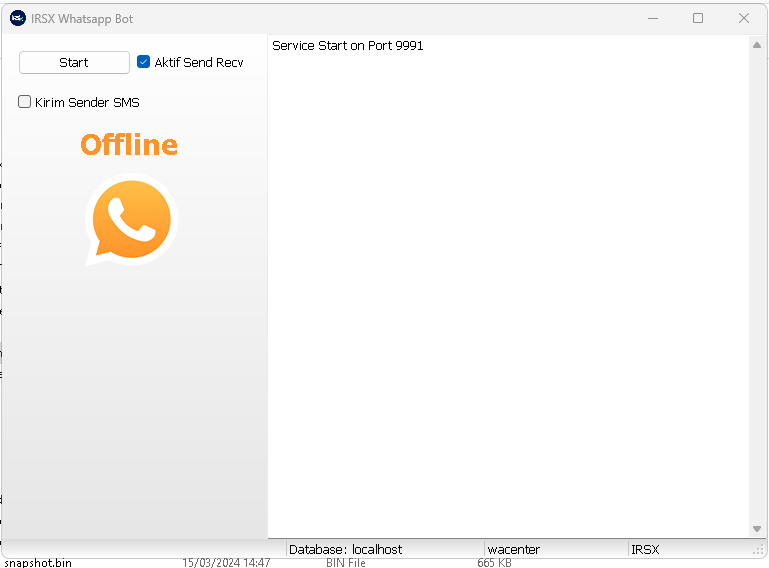Click the 'BIN File' type cell in background window
This screenshot has height=568, width=769.
click(346, 563)
